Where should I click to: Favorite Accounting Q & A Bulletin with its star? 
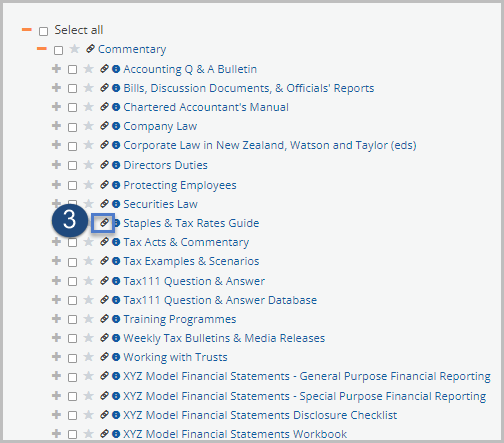pos(89,69)
